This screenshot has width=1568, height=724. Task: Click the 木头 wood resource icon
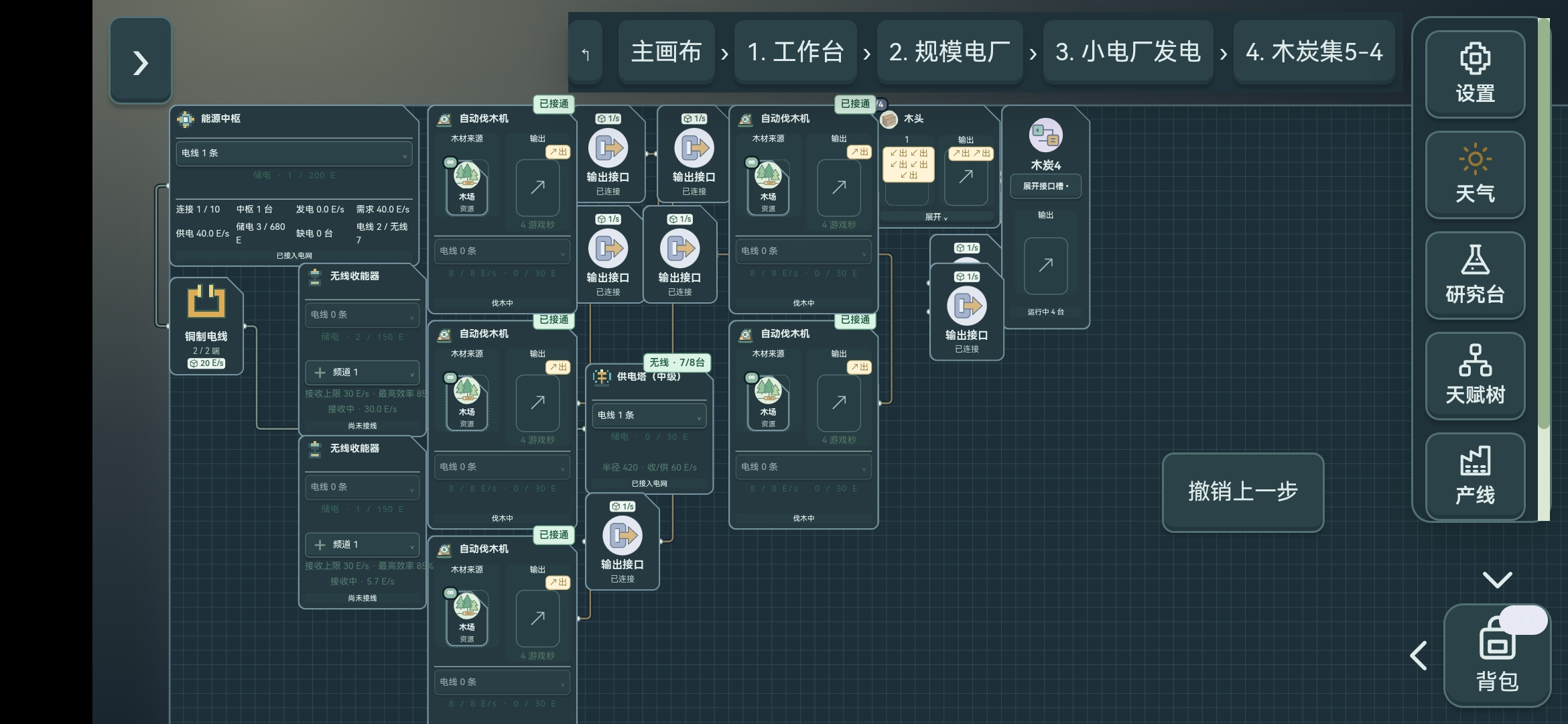pos(889,120)
